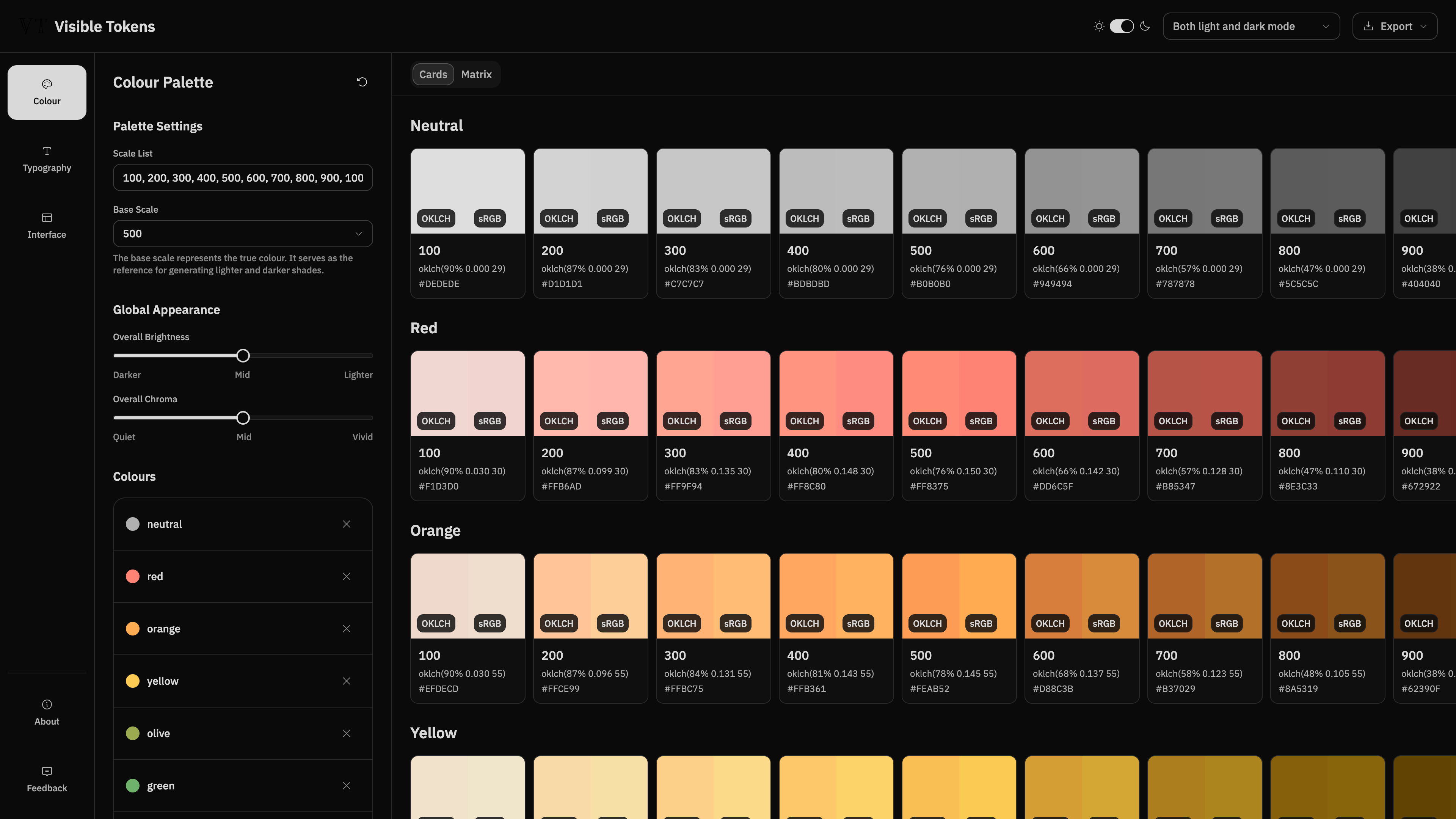Image resolution: width=1456 pixels, height=819 pixels.
Task: Toggle the light/dark theme switch
Action: (x=1122, y=26)
